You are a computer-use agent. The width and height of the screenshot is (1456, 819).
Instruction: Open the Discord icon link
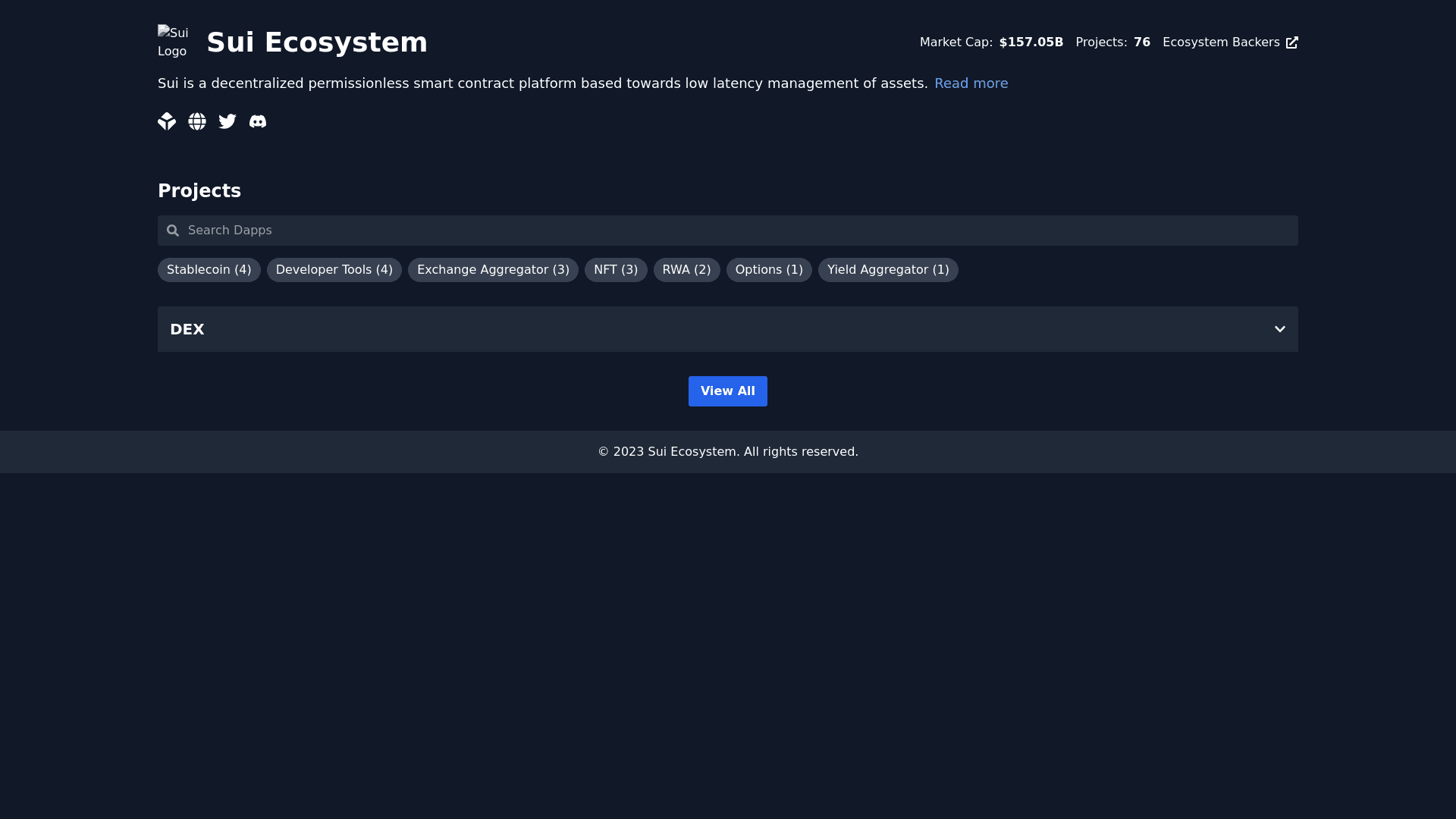coord(258,121)
